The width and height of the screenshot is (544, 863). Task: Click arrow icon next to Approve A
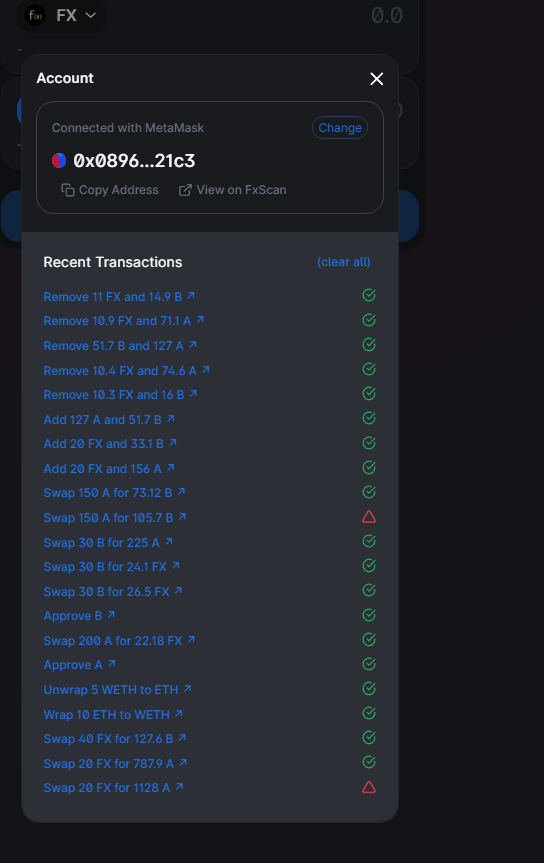pos(112,664)
